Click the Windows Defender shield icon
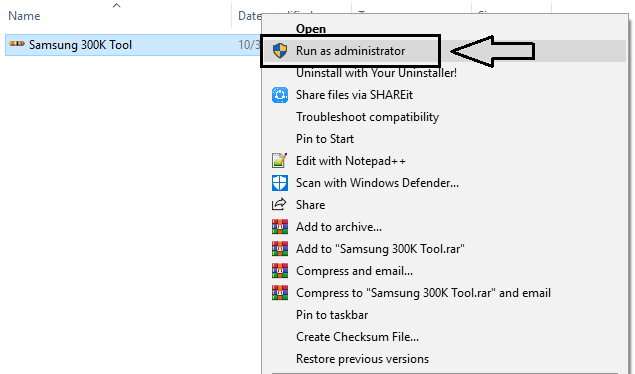Viewport: 635px width, 374px height. click(280, 183)
